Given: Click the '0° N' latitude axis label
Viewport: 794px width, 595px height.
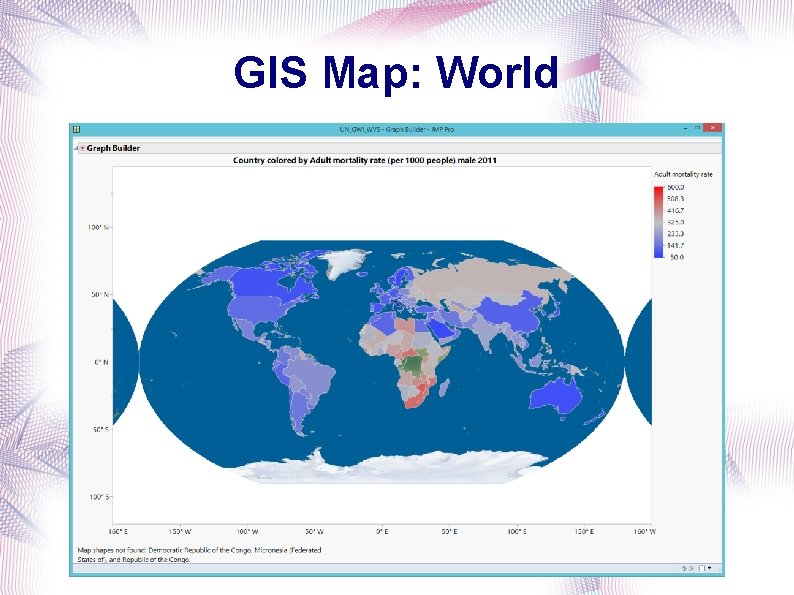Looking at the screenshot, I should [101, 363].
